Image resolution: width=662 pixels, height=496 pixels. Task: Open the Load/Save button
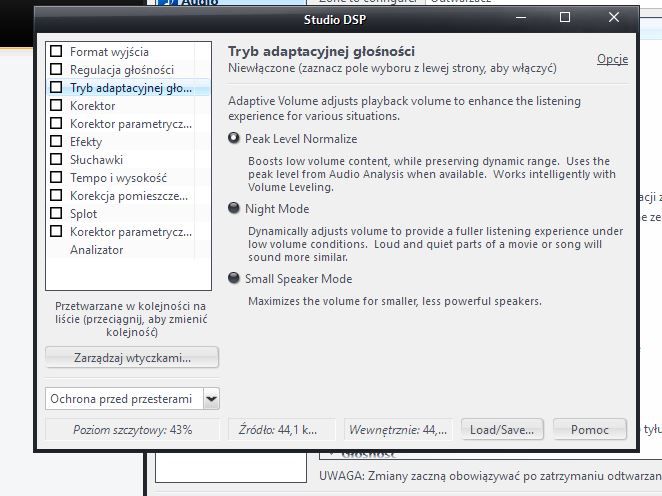click(x=502, y=429)
